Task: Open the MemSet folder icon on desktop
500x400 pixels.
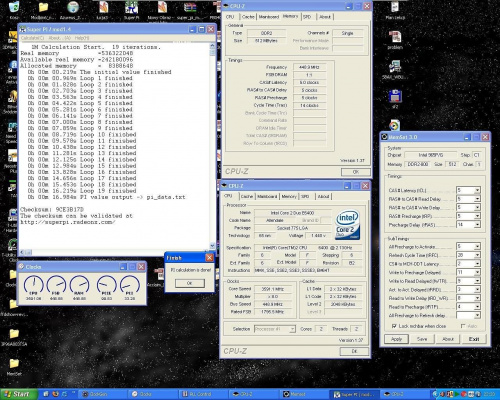Action: 14,363
